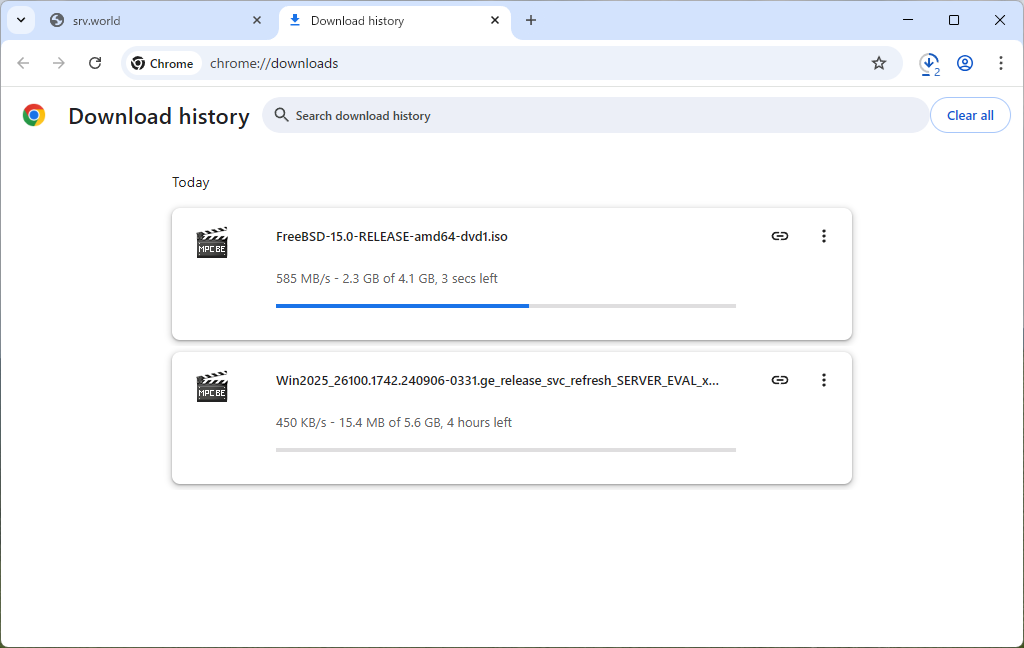Viewport: 1024px width, 648px height.
Task: Open the three-dot menu for Win2025 download
Action: point(824,380)
